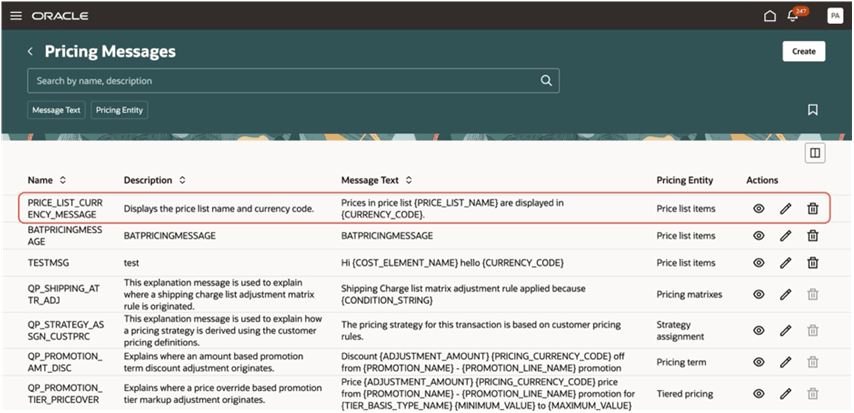The height and width of the screenshot is (413, 854).
Task: Click 'Displays the price list name' description
Action: pyautogui.click(x=219, y=208)
